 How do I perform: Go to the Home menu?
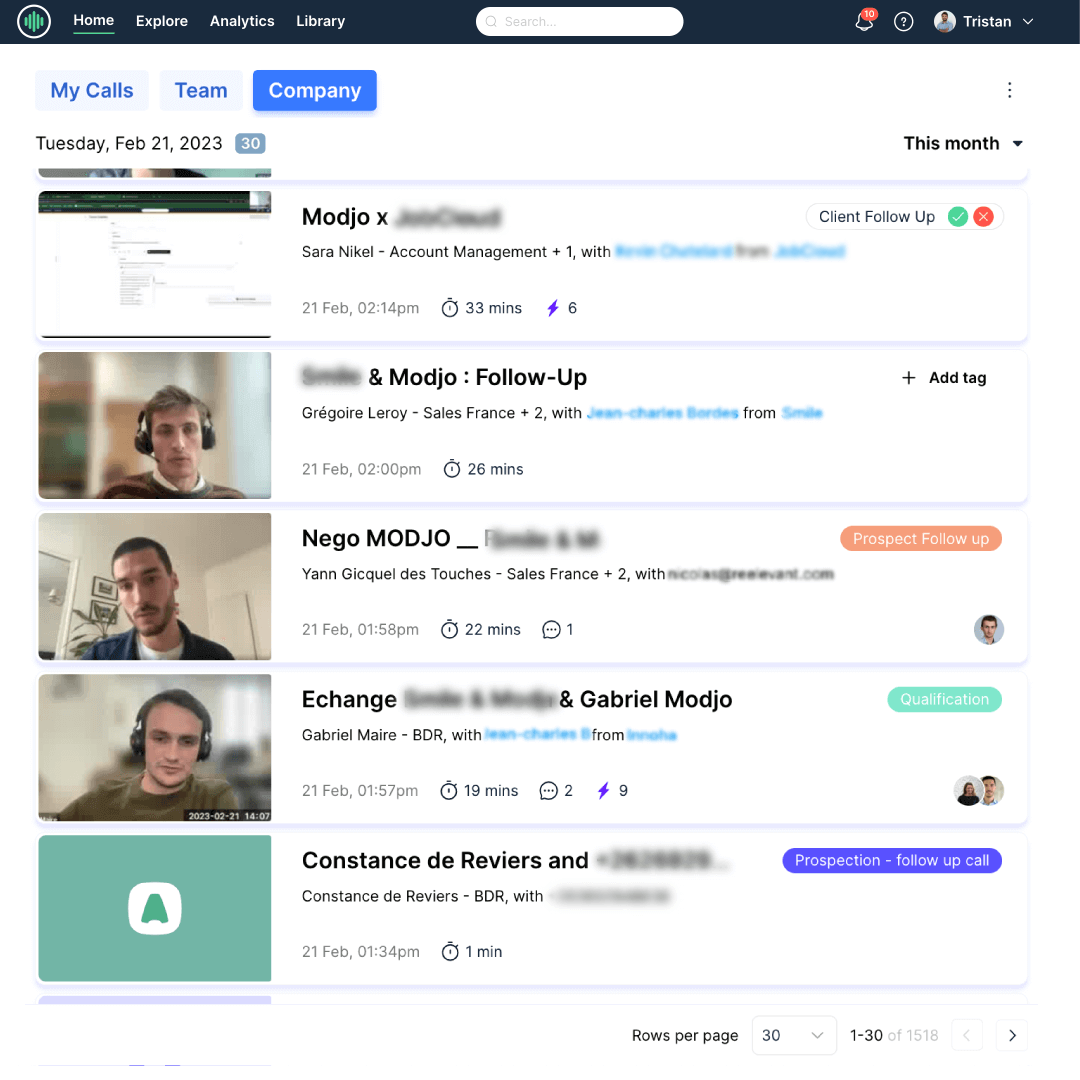click(x=94, y=21)
